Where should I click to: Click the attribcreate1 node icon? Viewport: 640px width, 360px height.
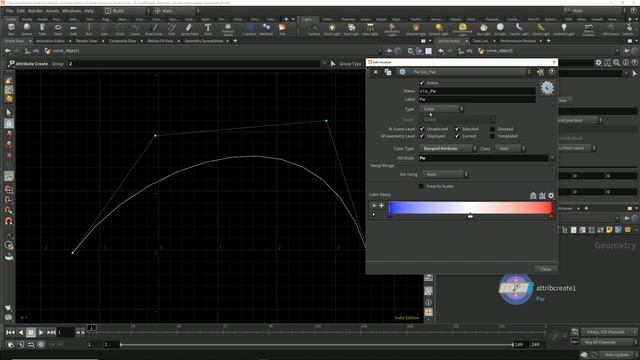click(x=516, y=289)
